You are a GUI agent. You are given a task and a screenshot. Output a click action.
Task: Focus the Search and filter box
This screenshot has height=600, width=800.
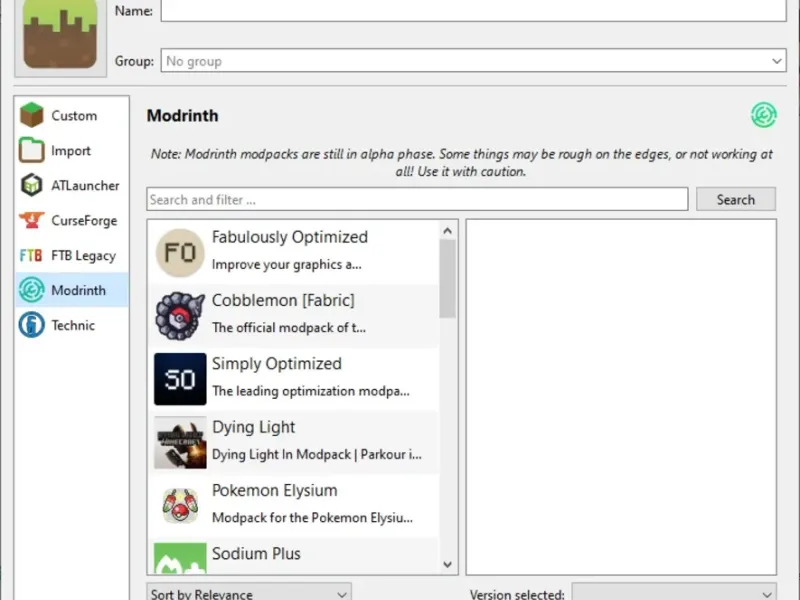click(x=417, y=199)
